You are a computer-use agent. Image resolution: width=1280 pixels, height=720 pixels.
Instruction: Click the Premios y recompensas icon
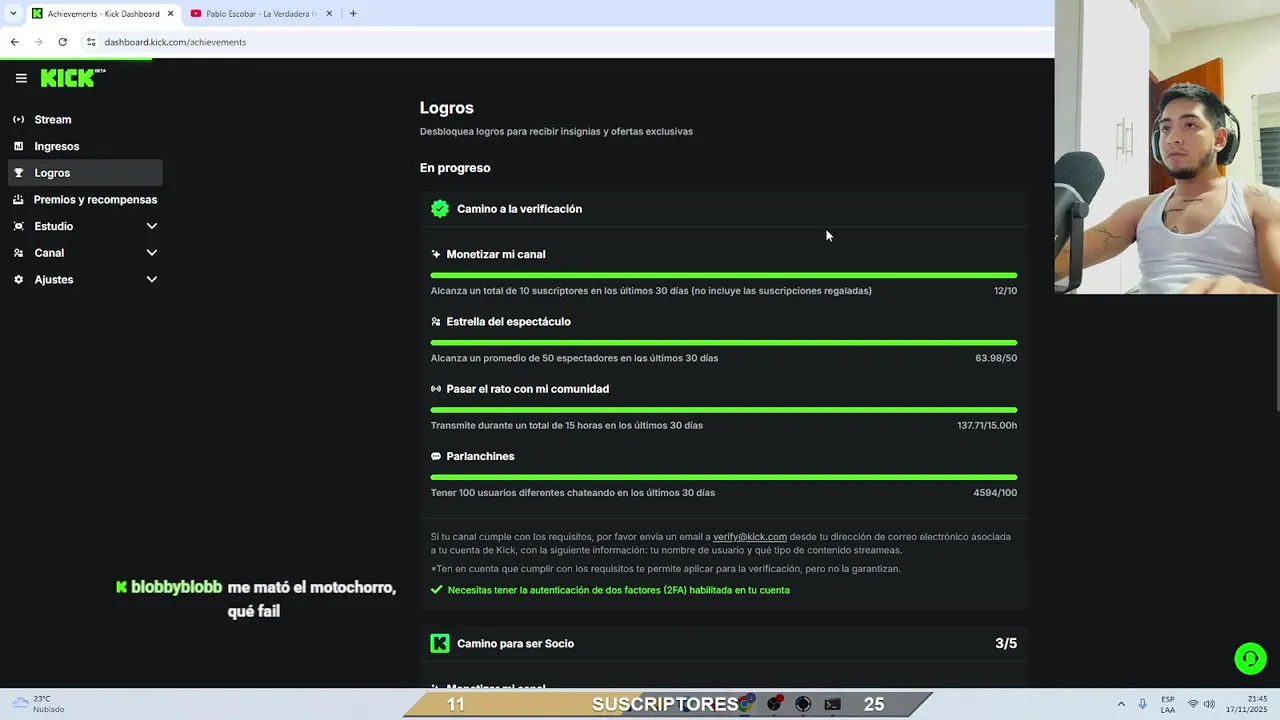pyautogui.click(x=18, y=199)
